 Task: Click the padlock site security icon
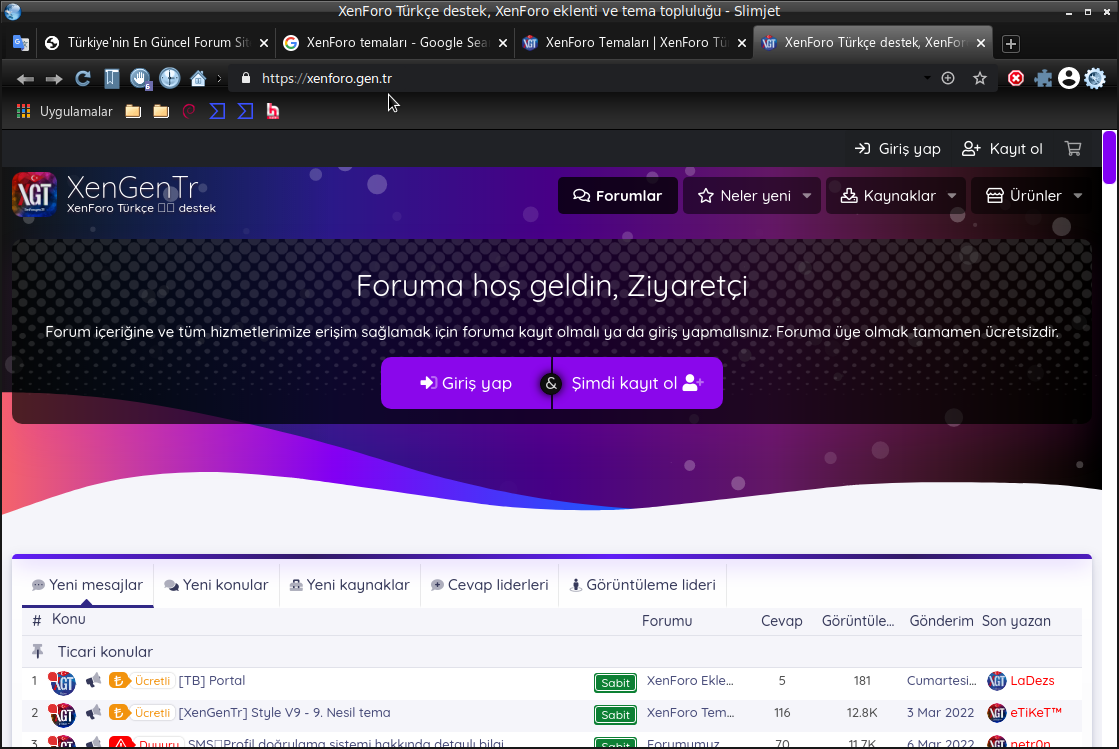point(246,78)
